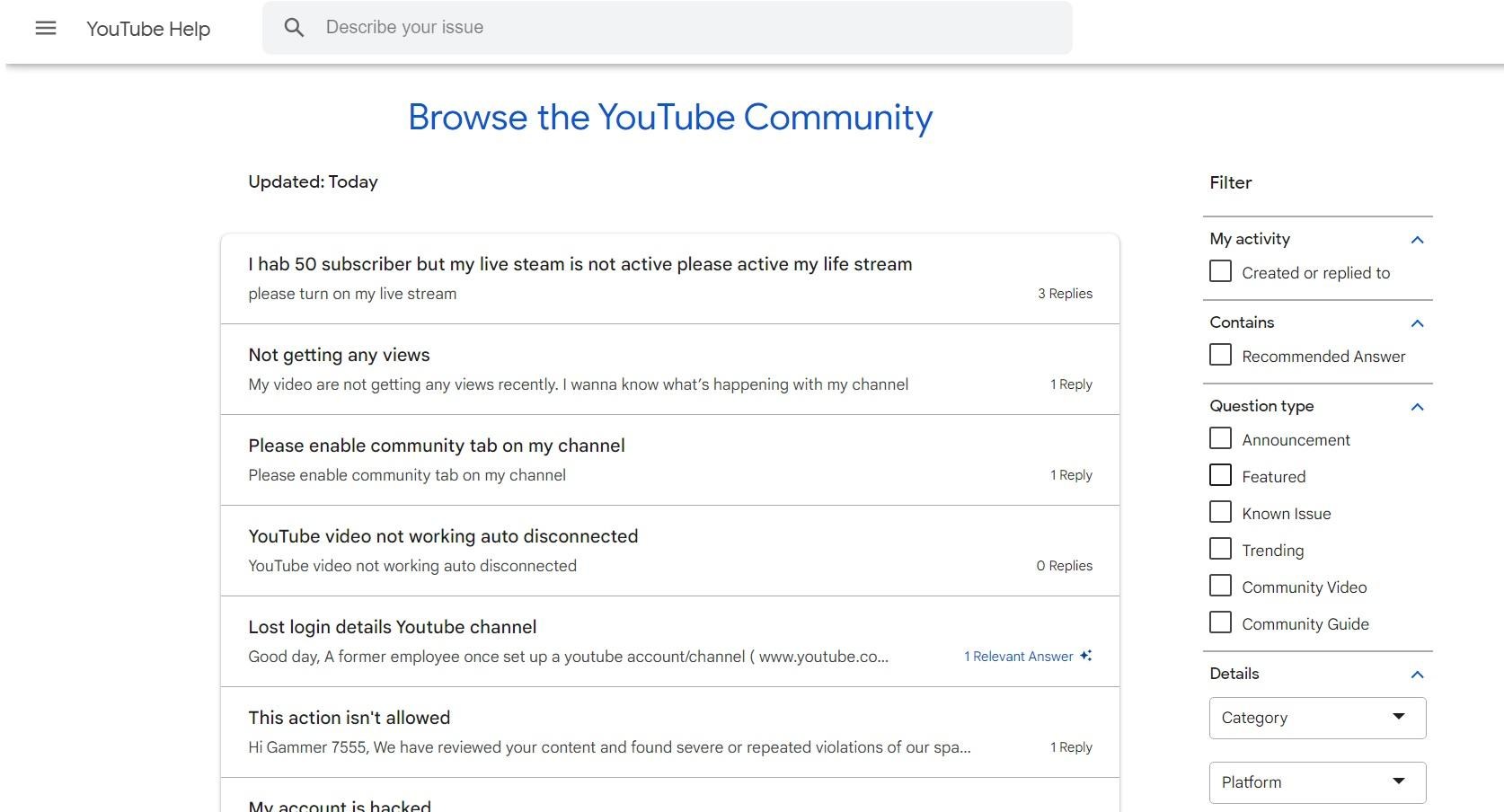Viewport: 1504px width, 812px height.
Task: Check the Created or replied to box
Action: click(1220, 271)
